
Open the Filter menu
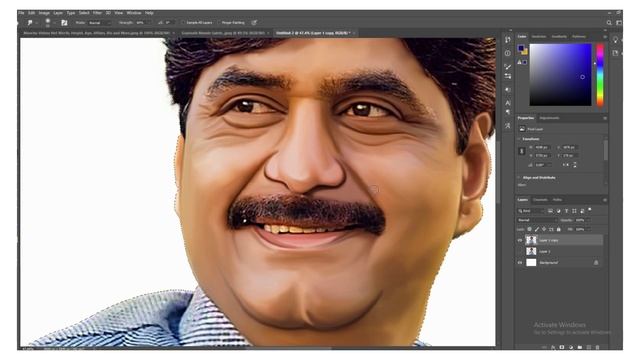97,13
